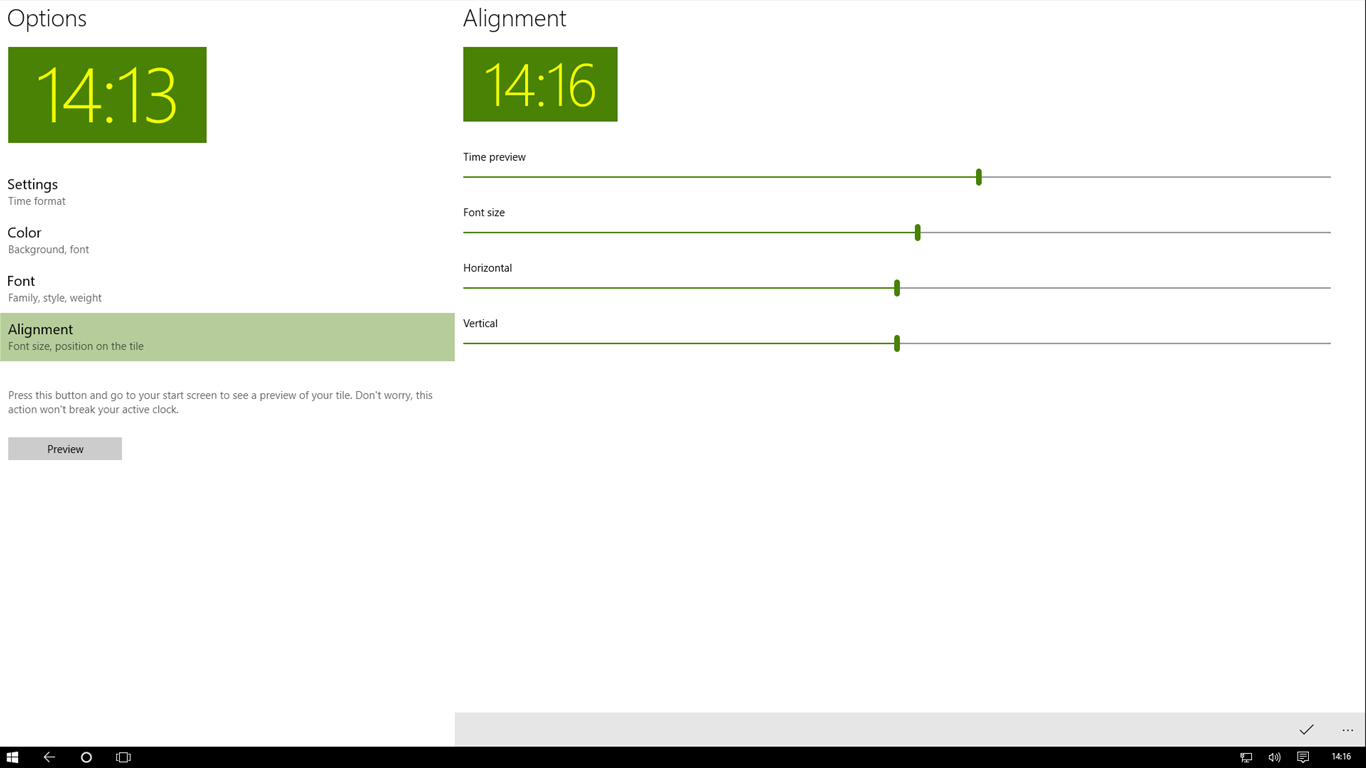This screenshot has width=1366, height=768.
Task: Select the Color background and font section
Action: tap(25, 240)
